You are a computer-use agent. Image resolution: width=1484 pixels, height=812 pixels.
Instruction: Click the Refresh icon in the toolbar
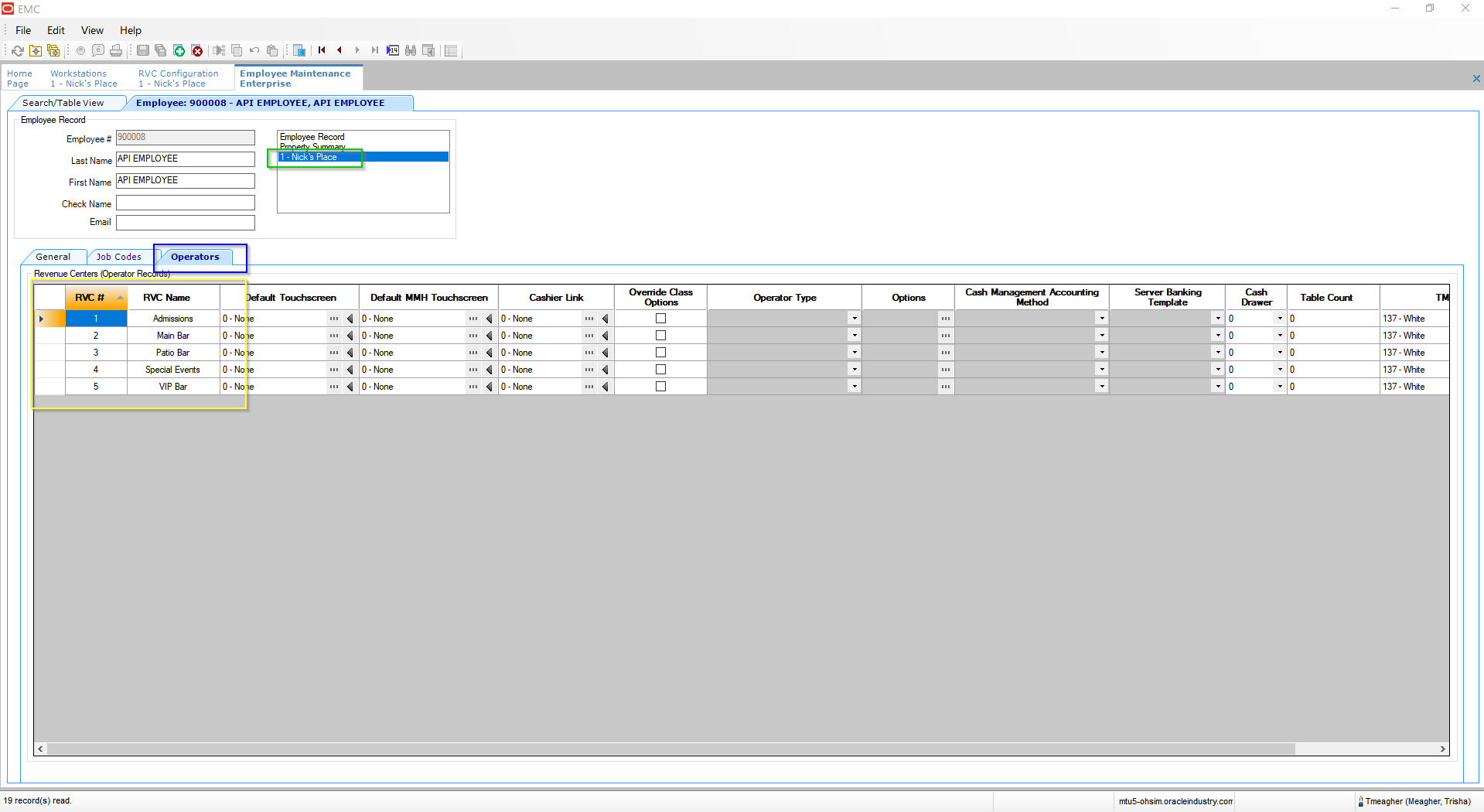[18, 50]
